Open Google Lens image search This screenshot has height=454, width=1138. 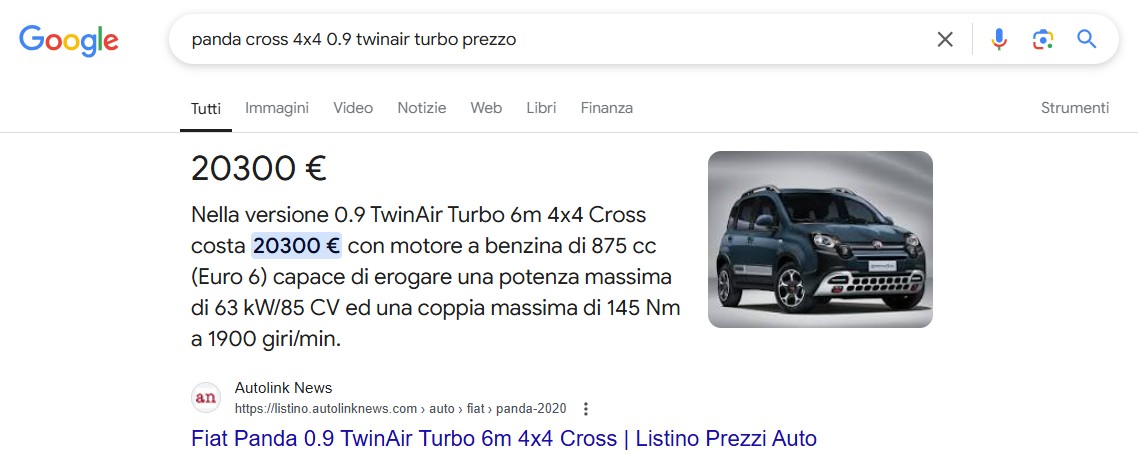tap(1043, 39)
